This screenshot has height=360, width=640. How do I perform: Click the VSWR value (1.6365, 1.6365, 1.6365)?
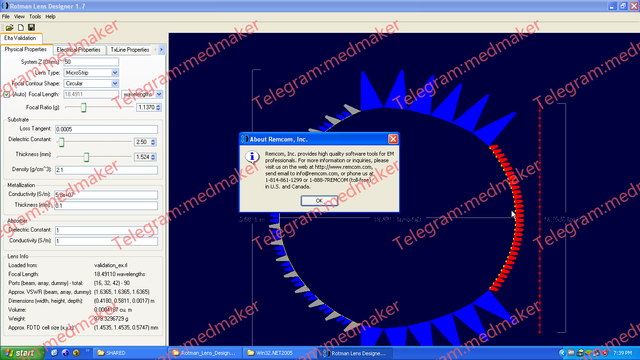click(x=122, y=292)
